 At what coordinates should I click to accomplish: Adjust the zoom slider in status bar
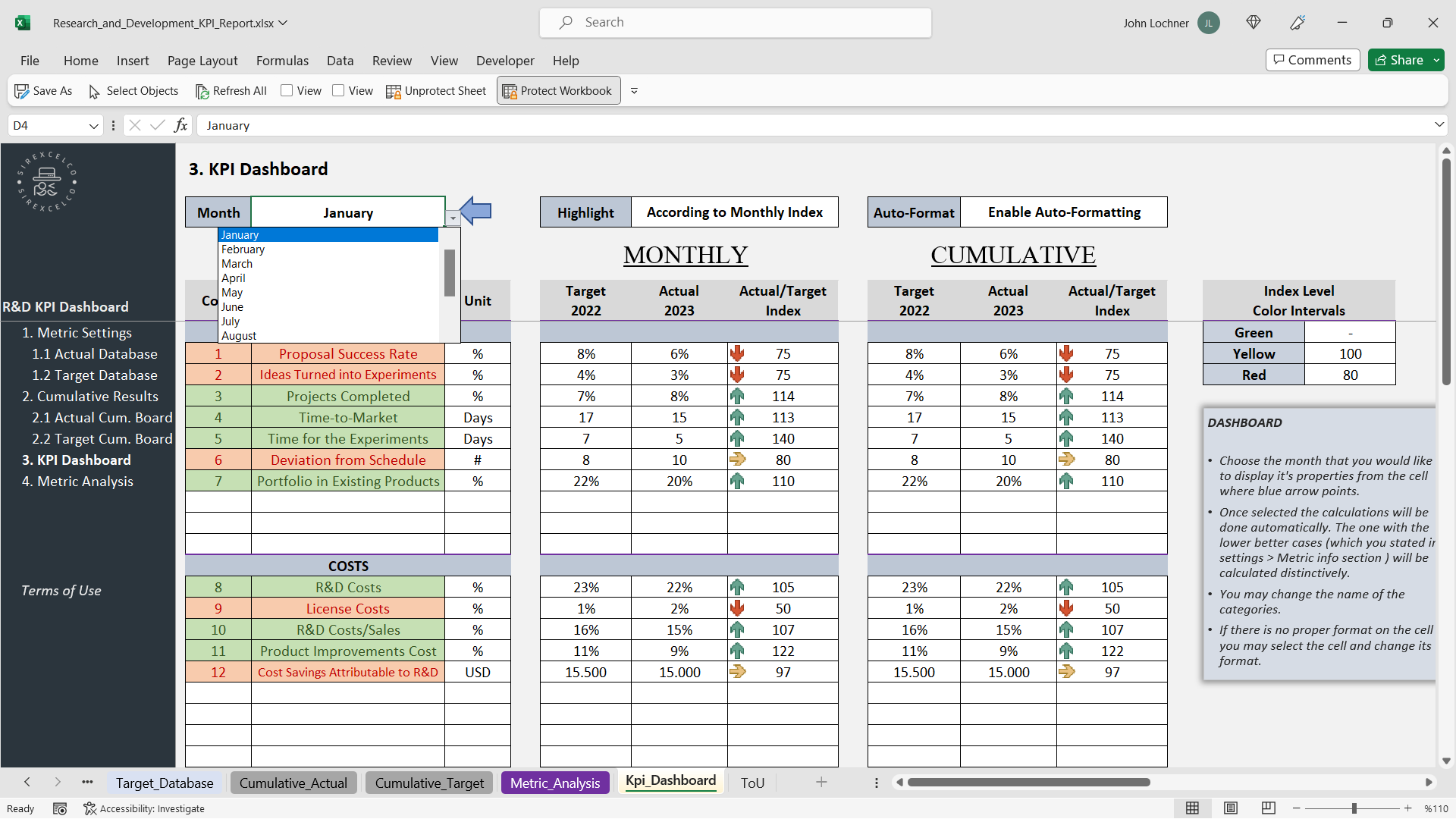(1353, 808)
